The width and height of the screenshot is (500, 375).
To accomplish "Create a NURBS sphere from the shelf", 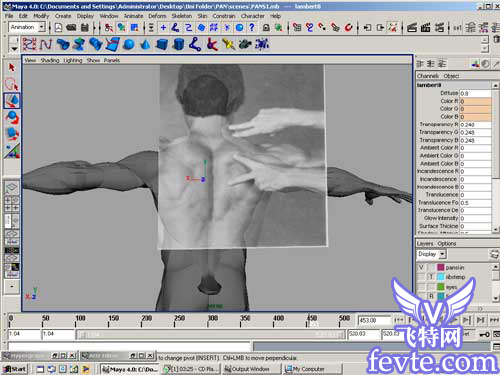I will pos(129,44).
